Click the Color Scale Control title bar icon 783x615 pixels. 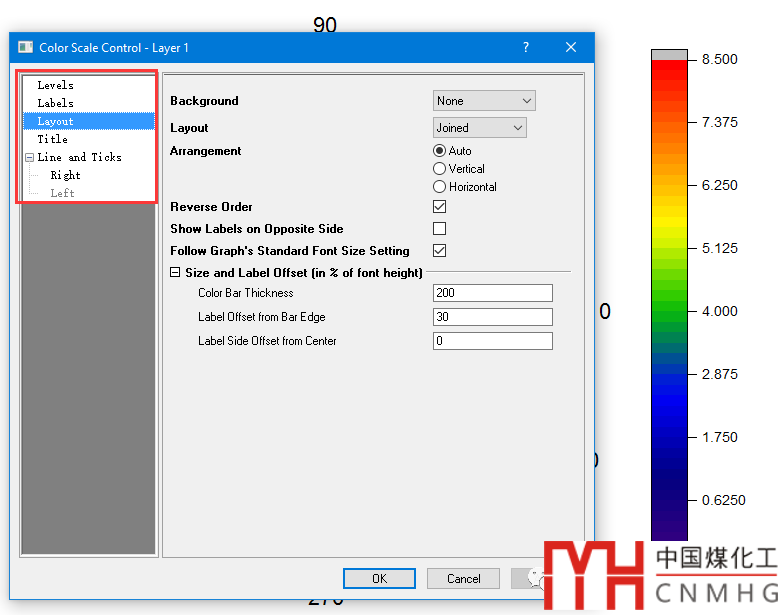click(x=25, y=47)
